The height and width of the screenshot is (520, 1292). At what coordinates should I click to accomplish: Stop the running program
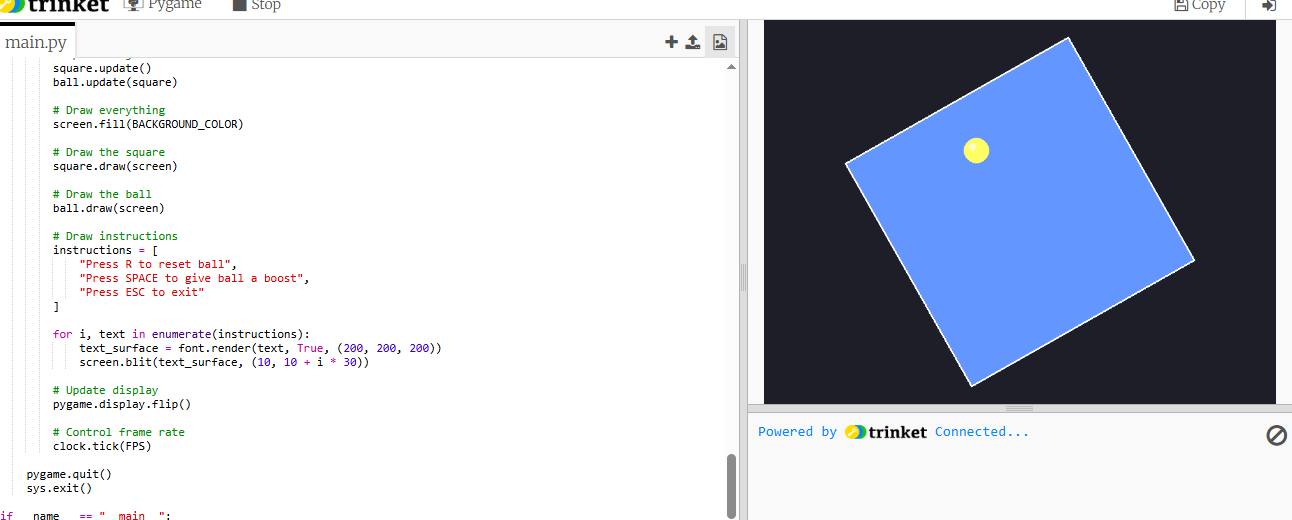(x=256, y=6)
